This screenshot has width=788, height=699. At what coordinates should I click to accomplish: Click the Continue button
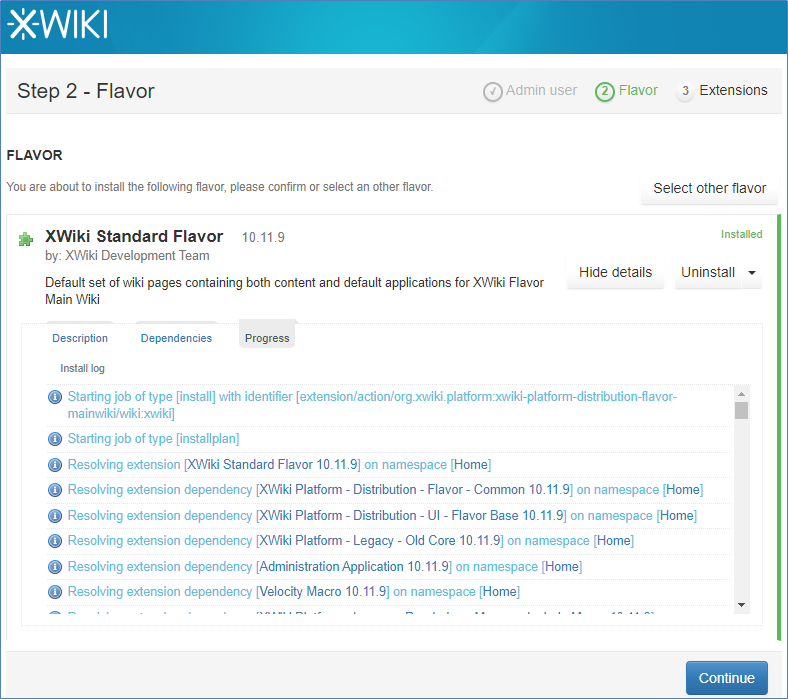(x=727, y=678)
